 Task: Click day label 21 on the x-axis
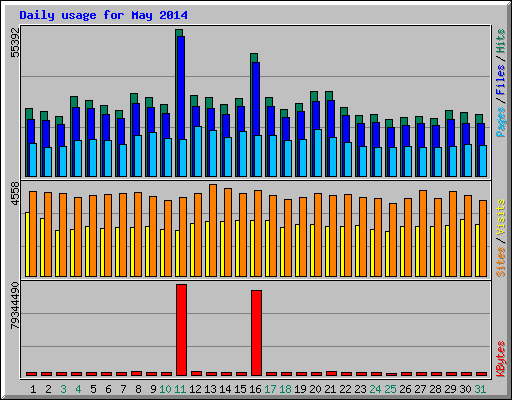pos(330,389)
